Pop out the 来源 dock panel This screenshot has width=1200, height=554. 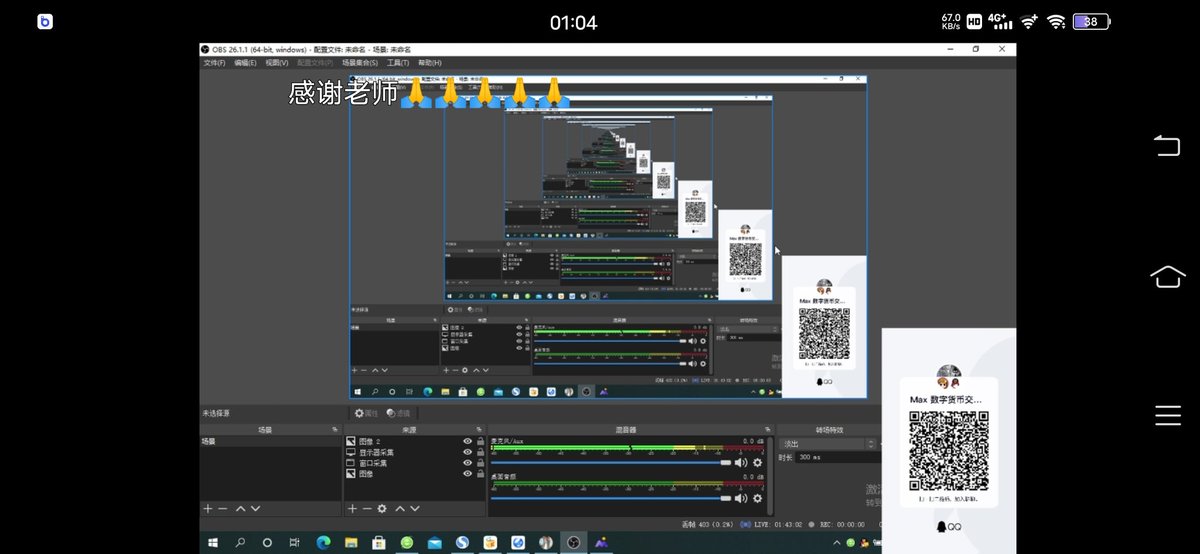pyautogui.click(x=481, y=430)
